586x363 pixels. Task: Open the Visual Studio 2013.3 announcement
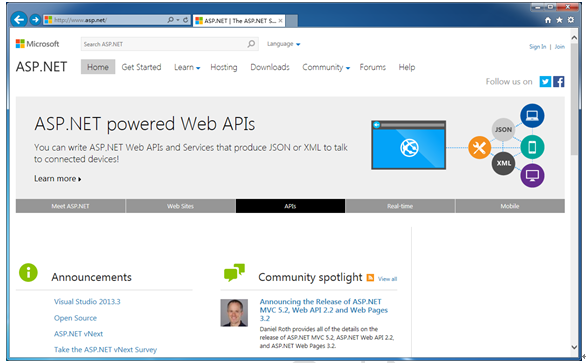[x=87, y=302]
